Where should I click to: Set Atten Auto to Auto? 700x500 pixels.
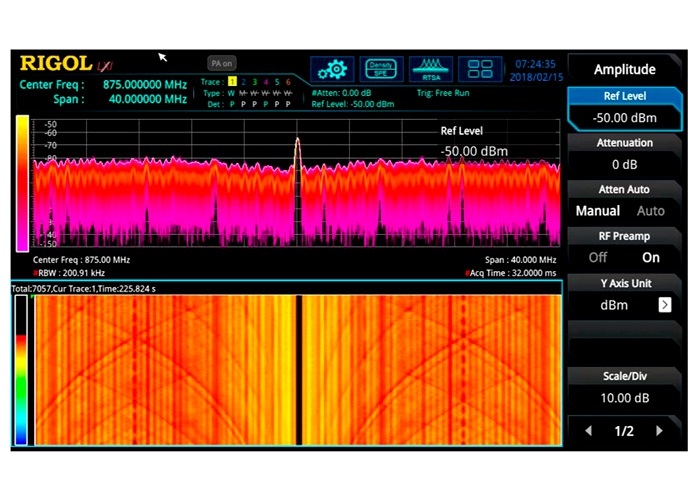tap(651, 211)
